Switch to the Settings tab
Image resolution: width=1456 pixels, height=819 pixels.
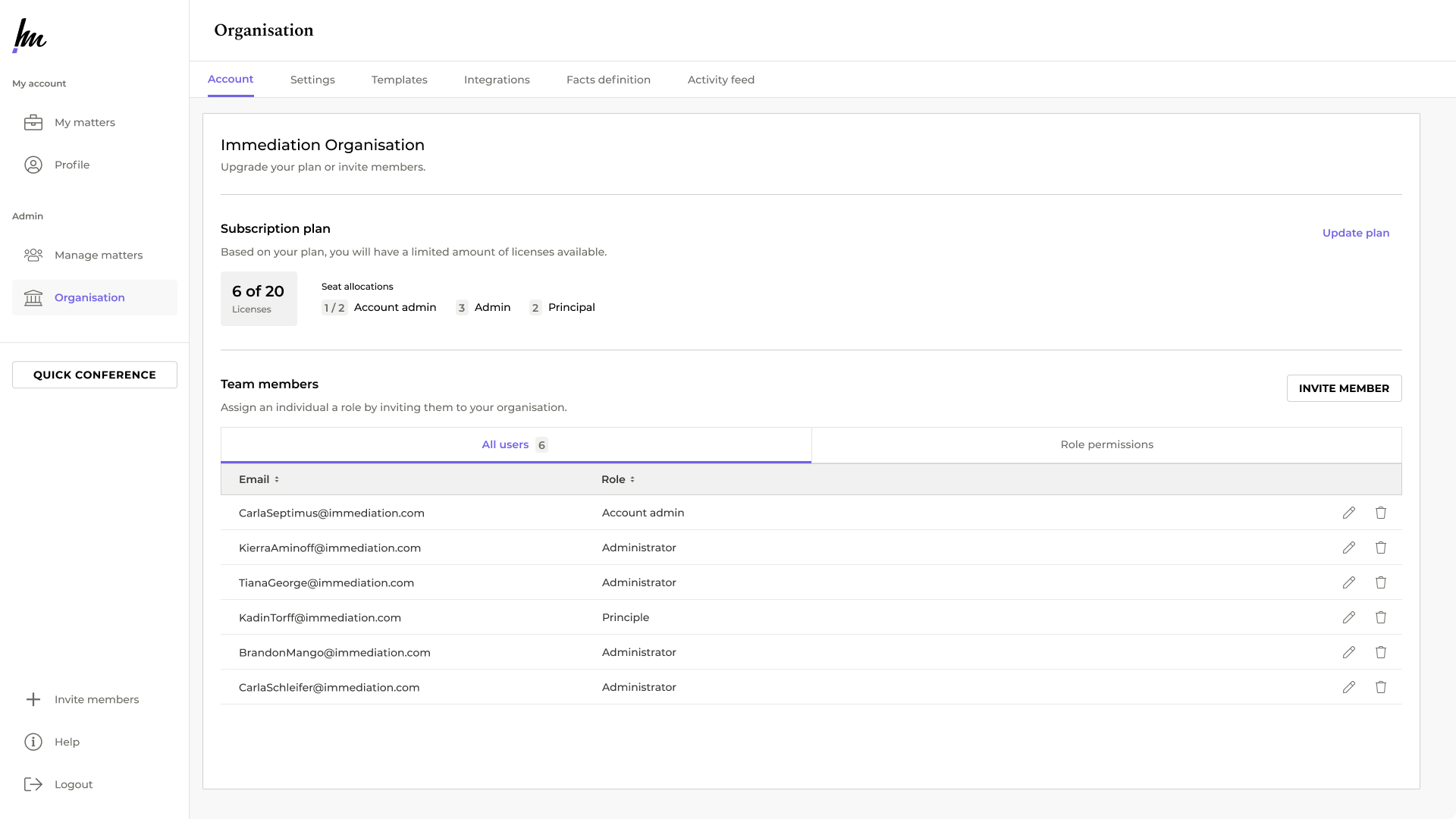click(x=312, y=80)
